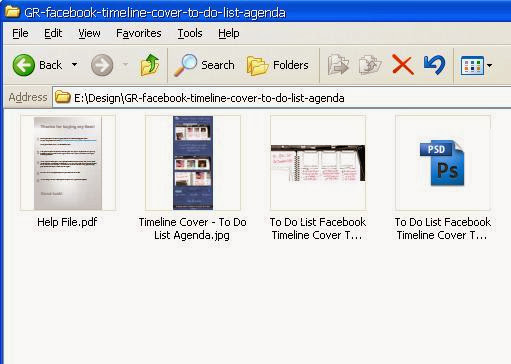Open the Help menu
The width and height of the screenshot is (511, 364).
[x=229, y=33]
